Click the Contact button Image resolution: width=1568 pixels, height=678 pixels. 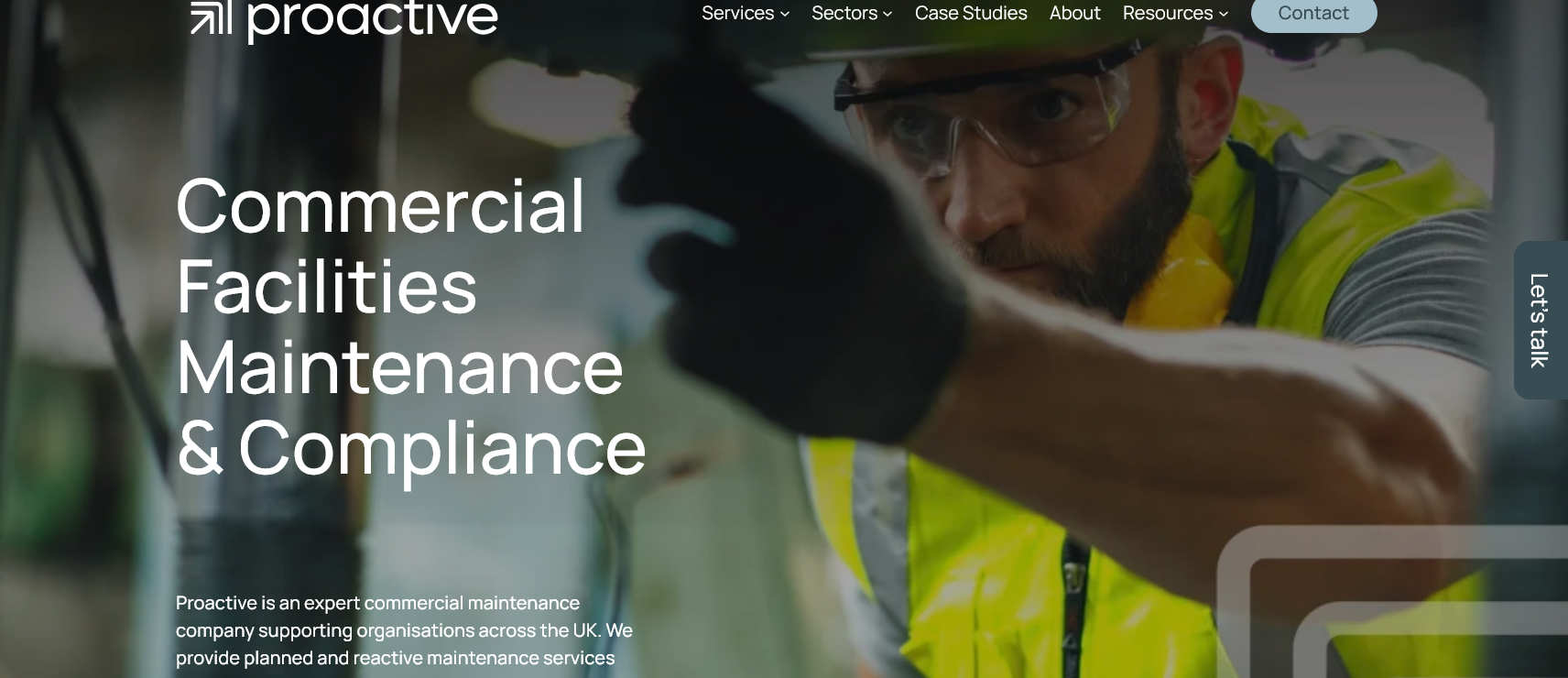pos(1313,14)
